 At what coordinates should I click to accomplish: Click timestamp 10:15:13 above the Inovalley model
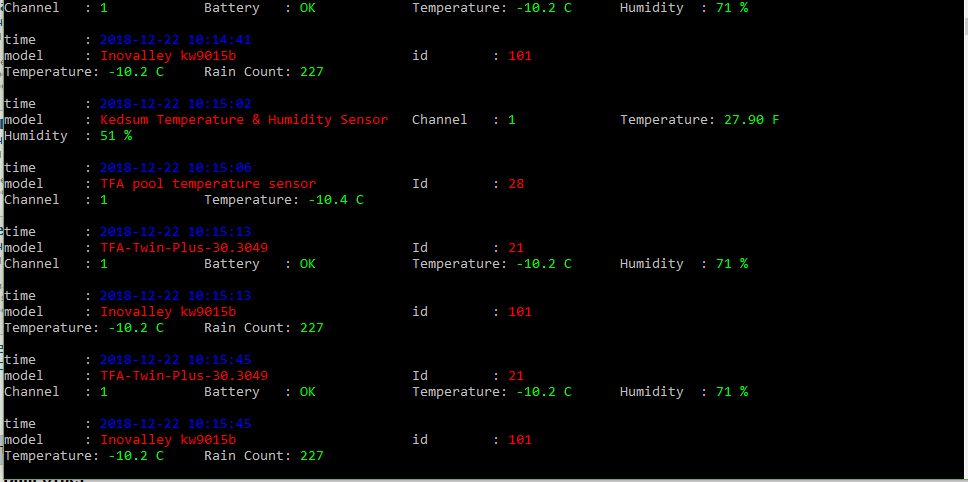pyautogui.click(x=175, y=296)
